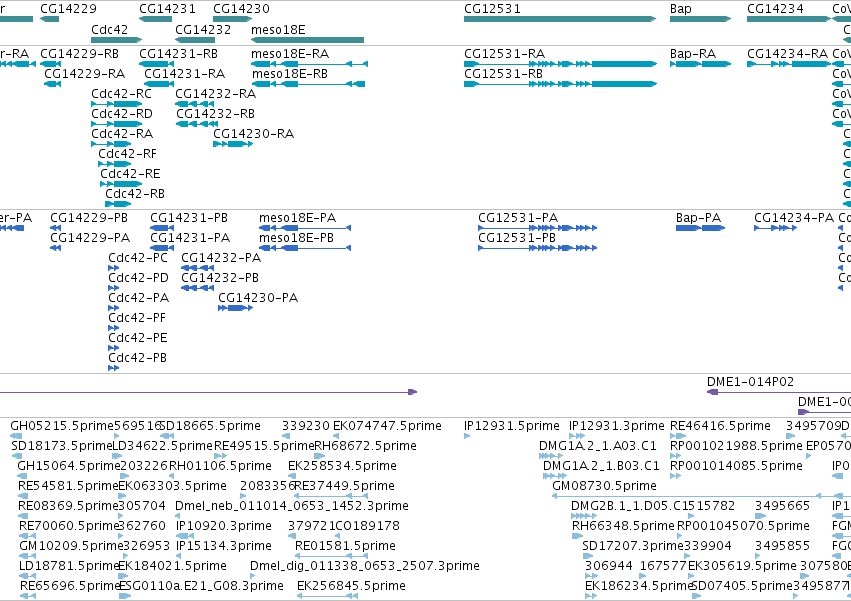The image size is (851, 601).
Task: Select EST label RP001045070.5prime
Action: coord(744,526)
